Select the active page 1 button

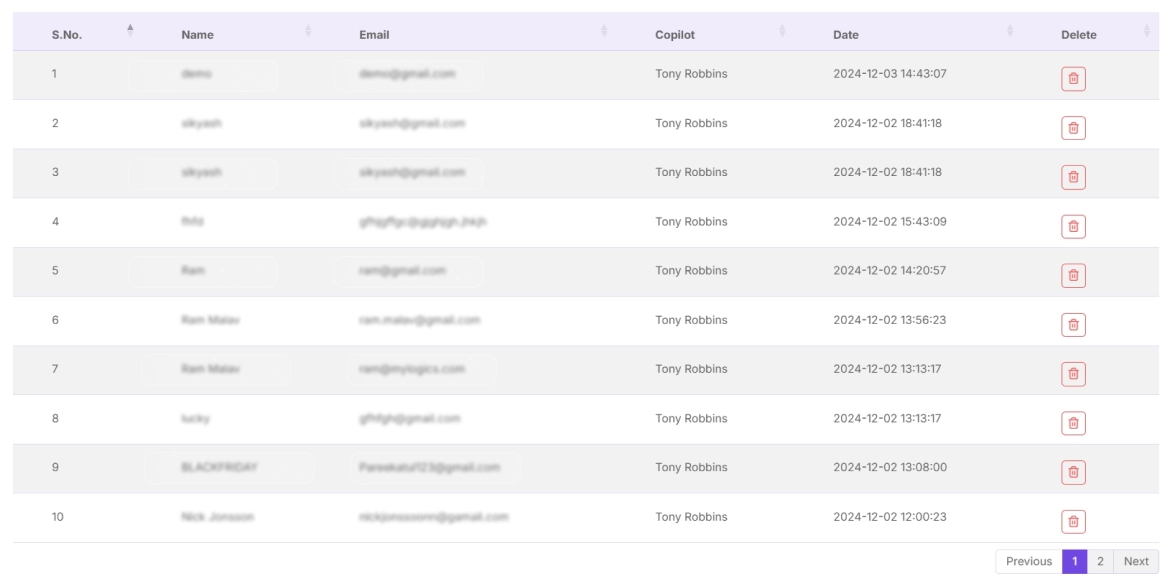point(1074,562)
